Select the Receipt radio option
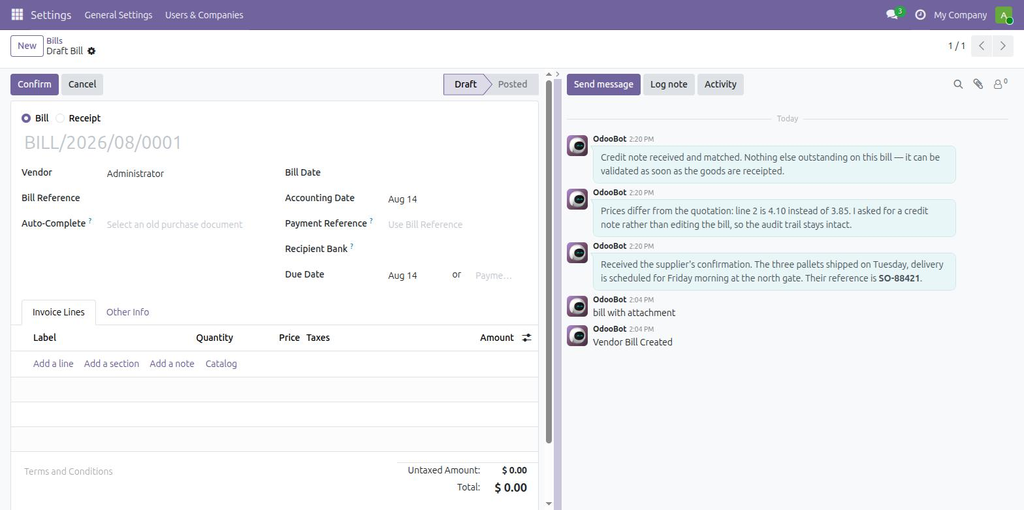1024x510 pixels. pyautogui.click(x=60, y=118)
